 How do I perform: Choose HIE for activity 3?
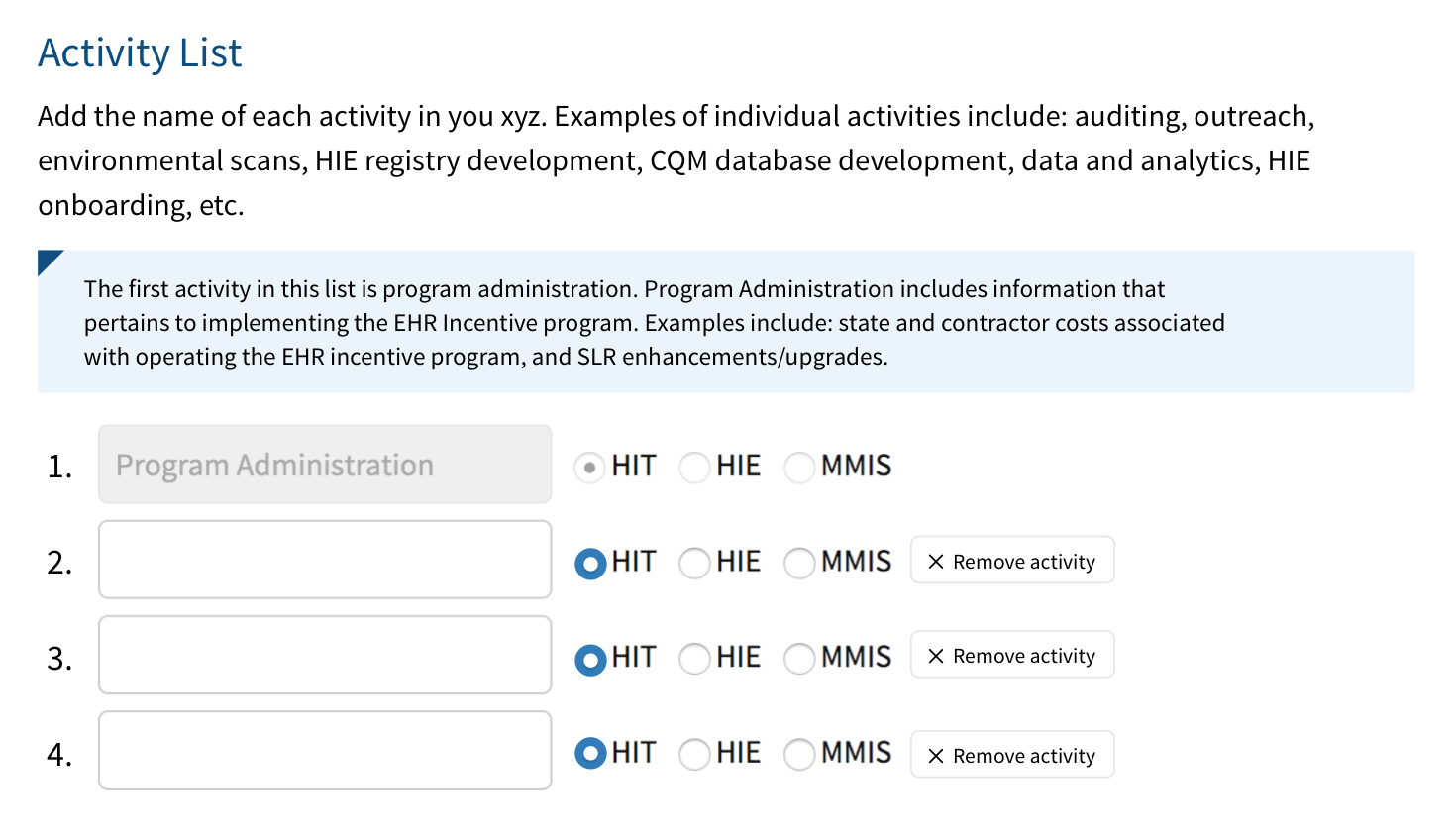[694, 659]
